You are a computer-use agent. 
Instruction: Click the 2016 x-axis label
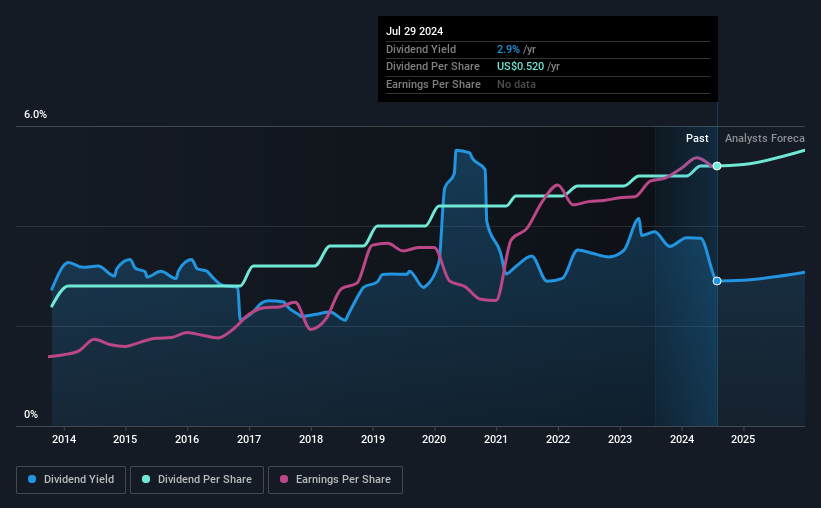pyautogui.click(x=187, y=439)
